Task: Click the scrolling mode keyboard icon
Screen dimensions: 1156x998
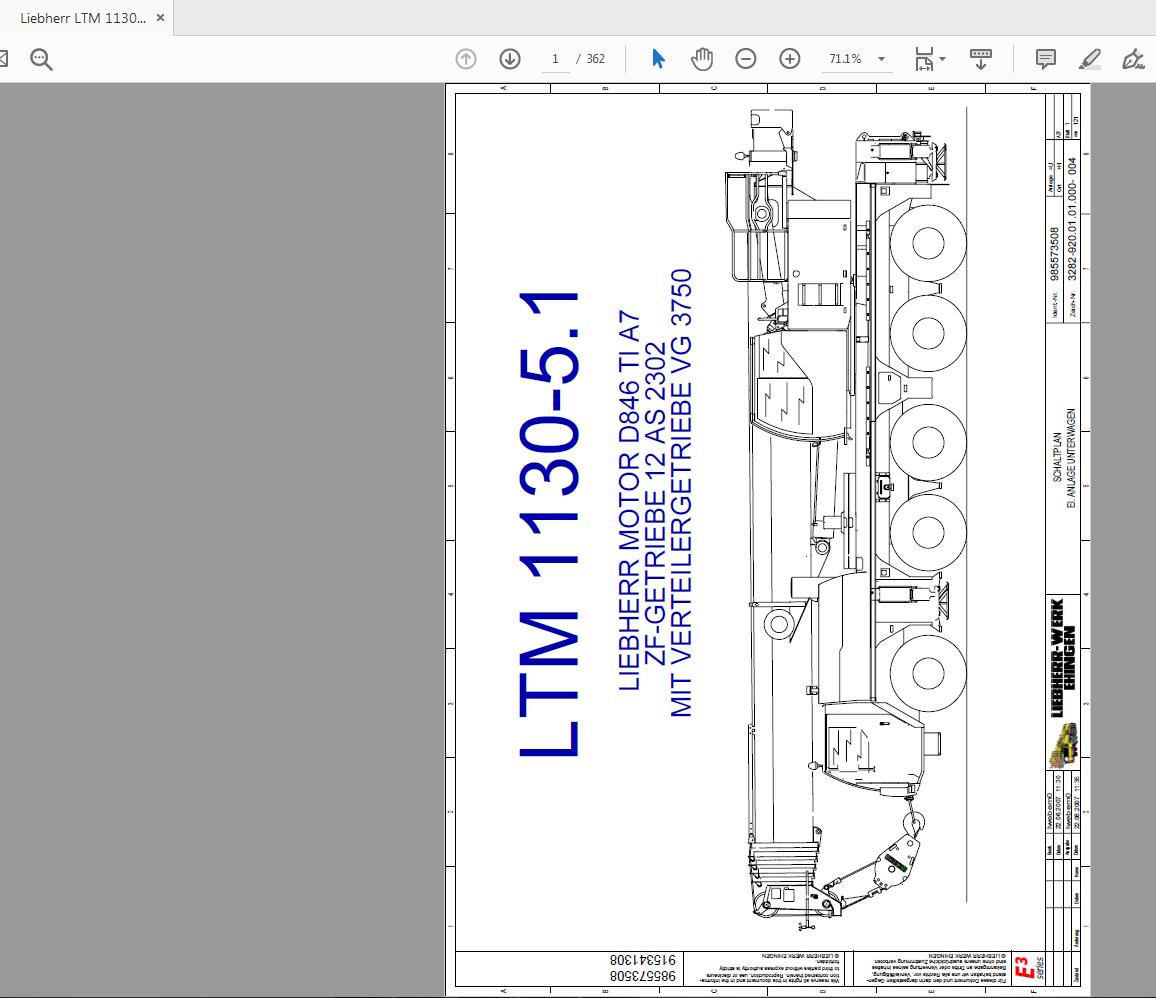Action: (981, 59)
